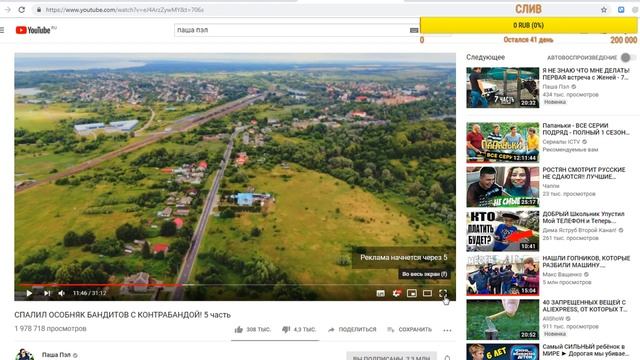640x360 pixels.
Task: Click the search field containing паша пэл
Action: coord(292,30)
